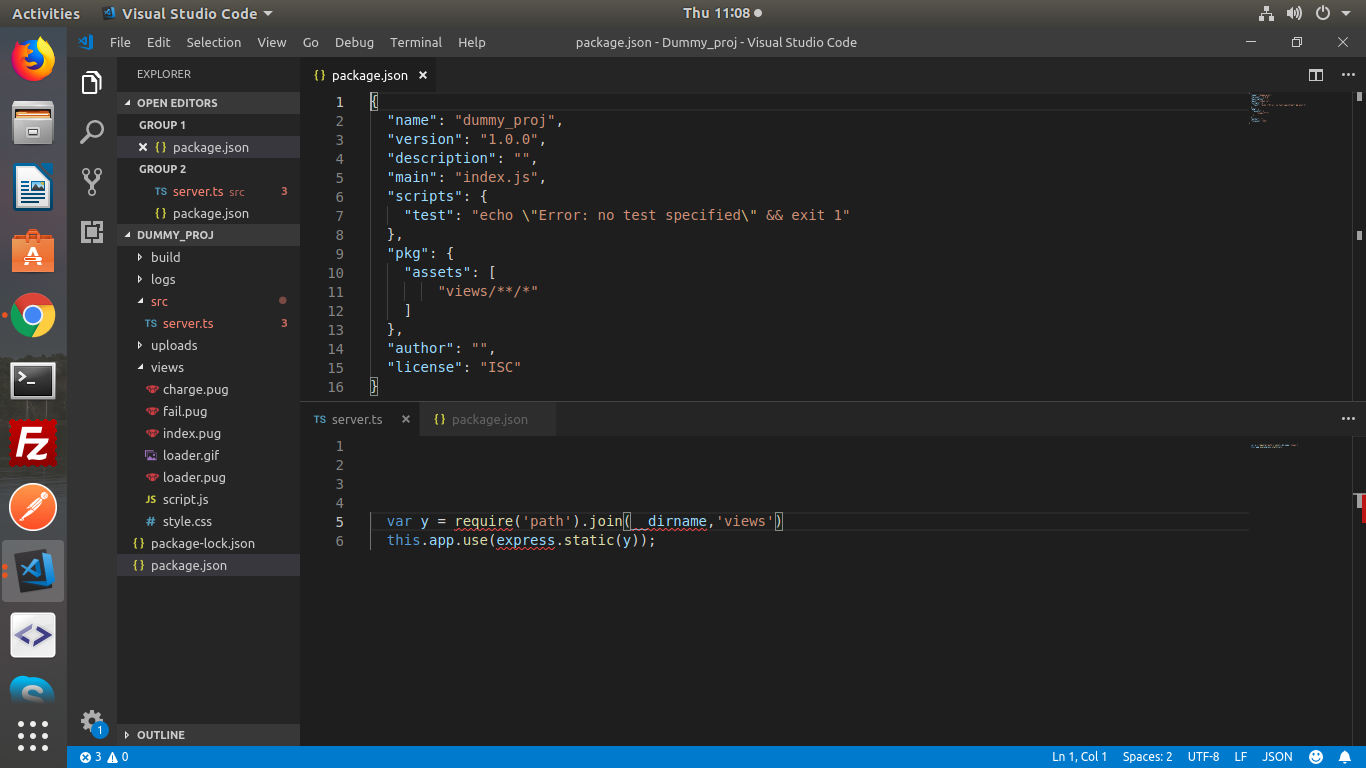Click the split editor icon
The width and height of the screenshot is (1366, 768).
tap(1315, 75)
